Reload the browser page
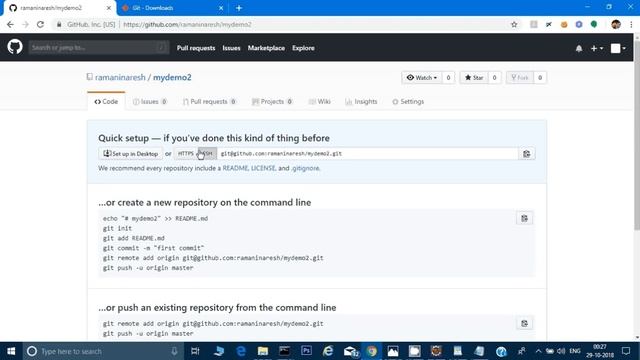The image size is (640, 360). (x=40, y=24)
